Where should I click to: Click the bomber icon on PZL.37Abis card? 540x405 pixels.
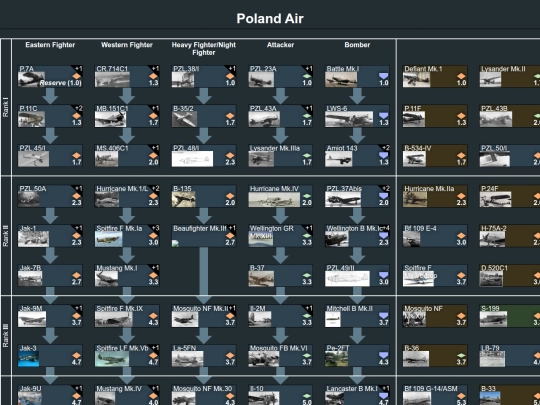(x=384, y=196)
